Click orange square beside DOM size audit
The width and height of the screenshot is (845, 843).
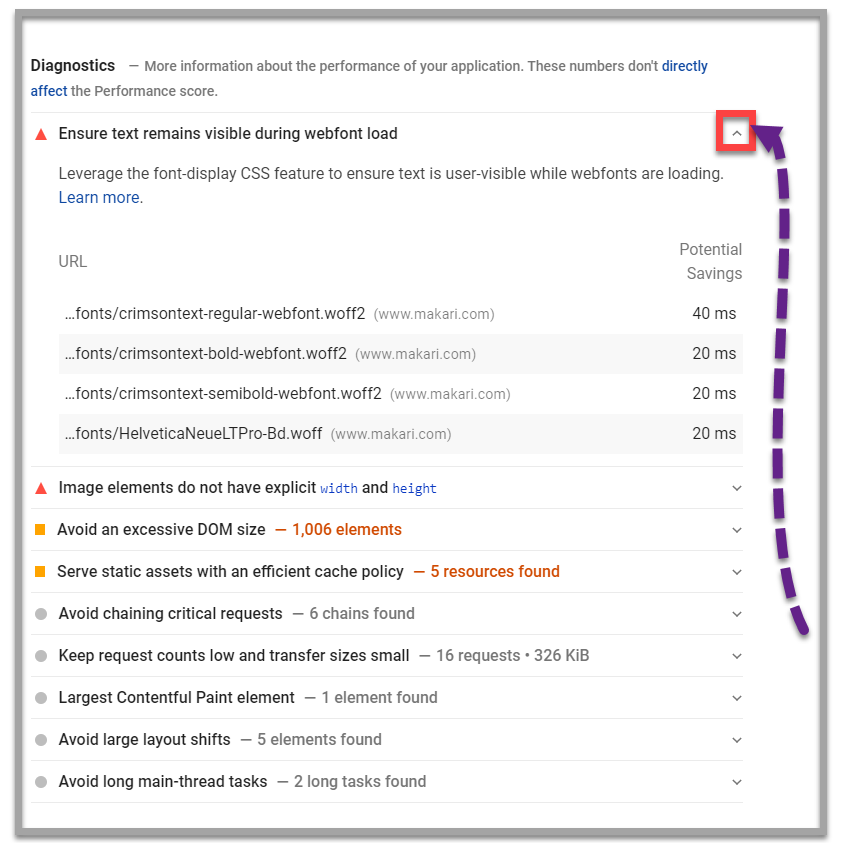(x=41, y=530)
